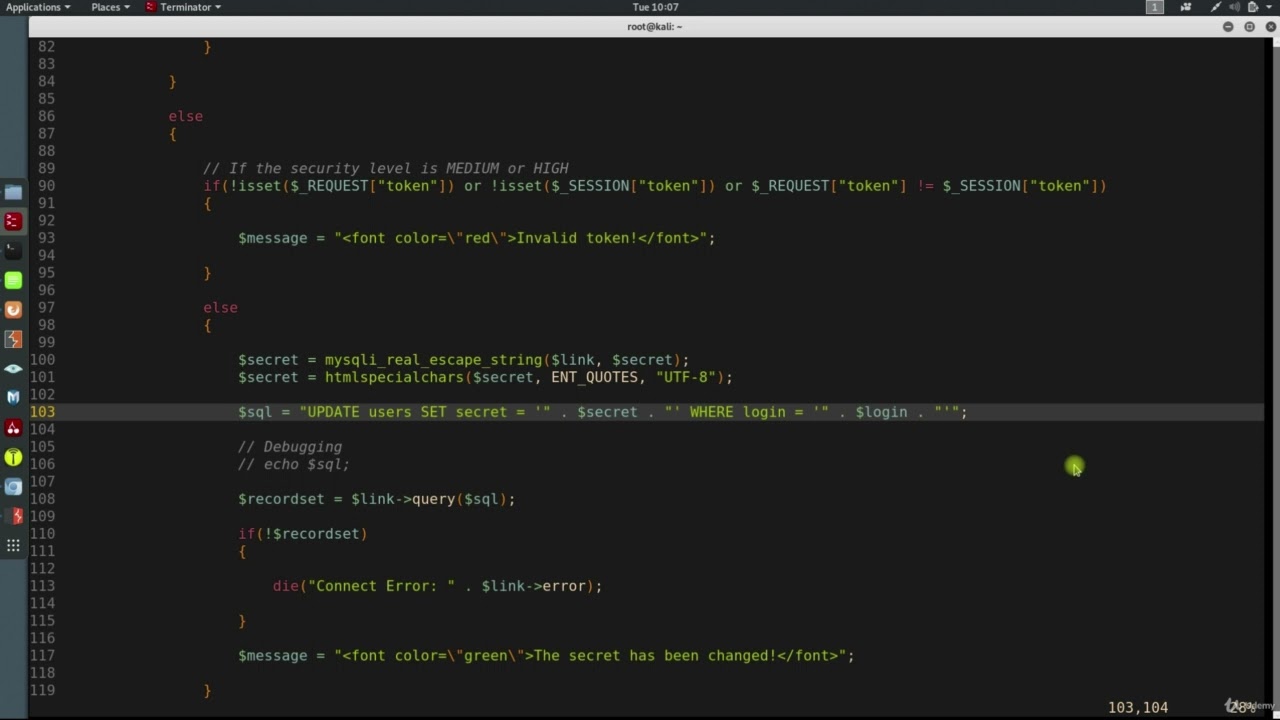Open the red lightning icon at dock bottom
The image size is (1280, 720).
point(13,516)
